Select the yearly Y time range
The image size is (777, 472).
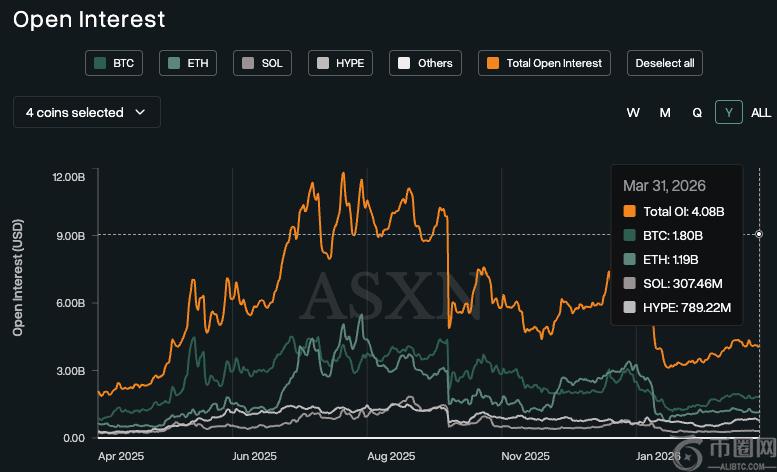coord(729,113)
